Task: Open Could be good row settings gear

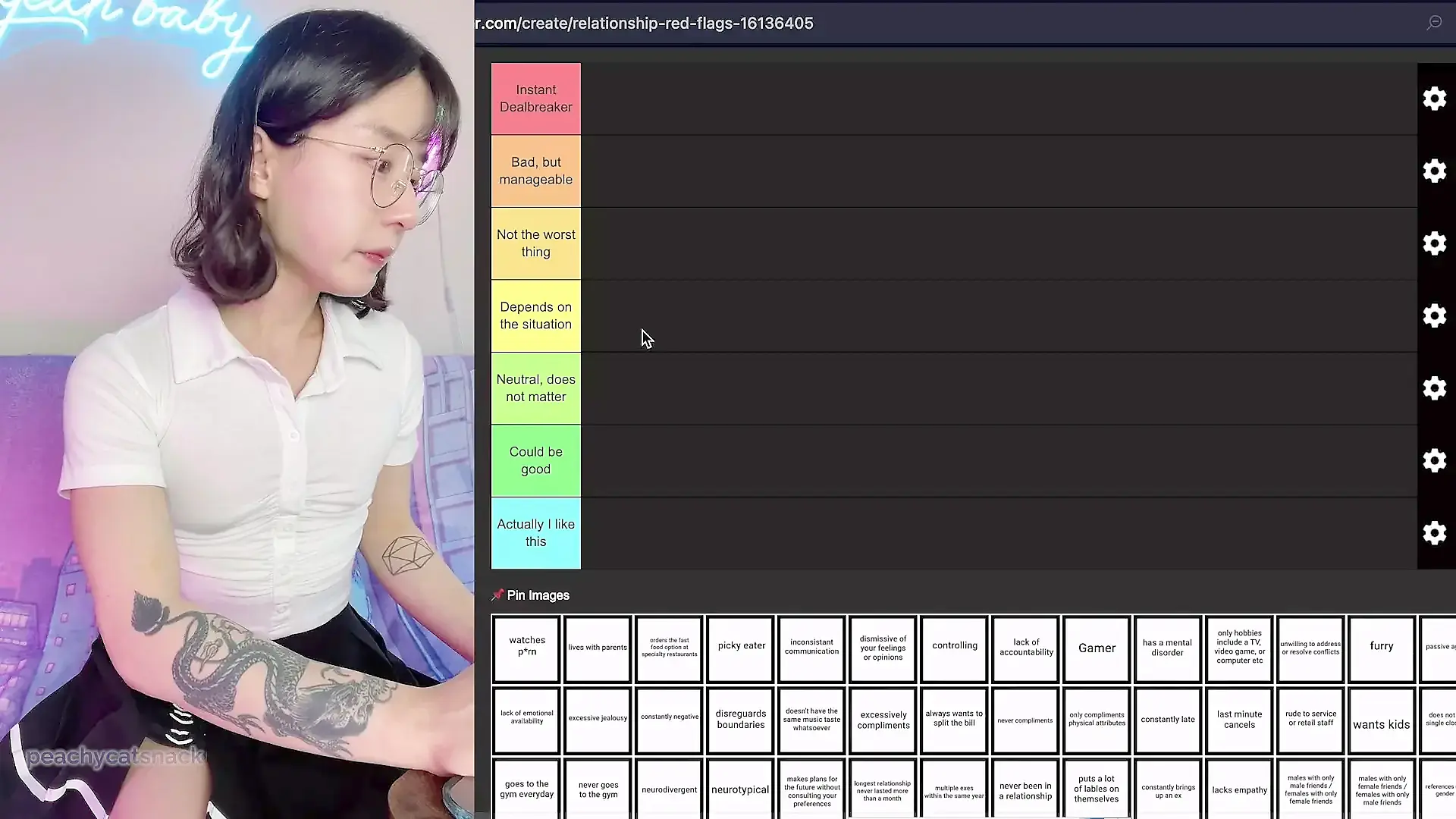Action: pyautogui.click(x=1434, y=460)
